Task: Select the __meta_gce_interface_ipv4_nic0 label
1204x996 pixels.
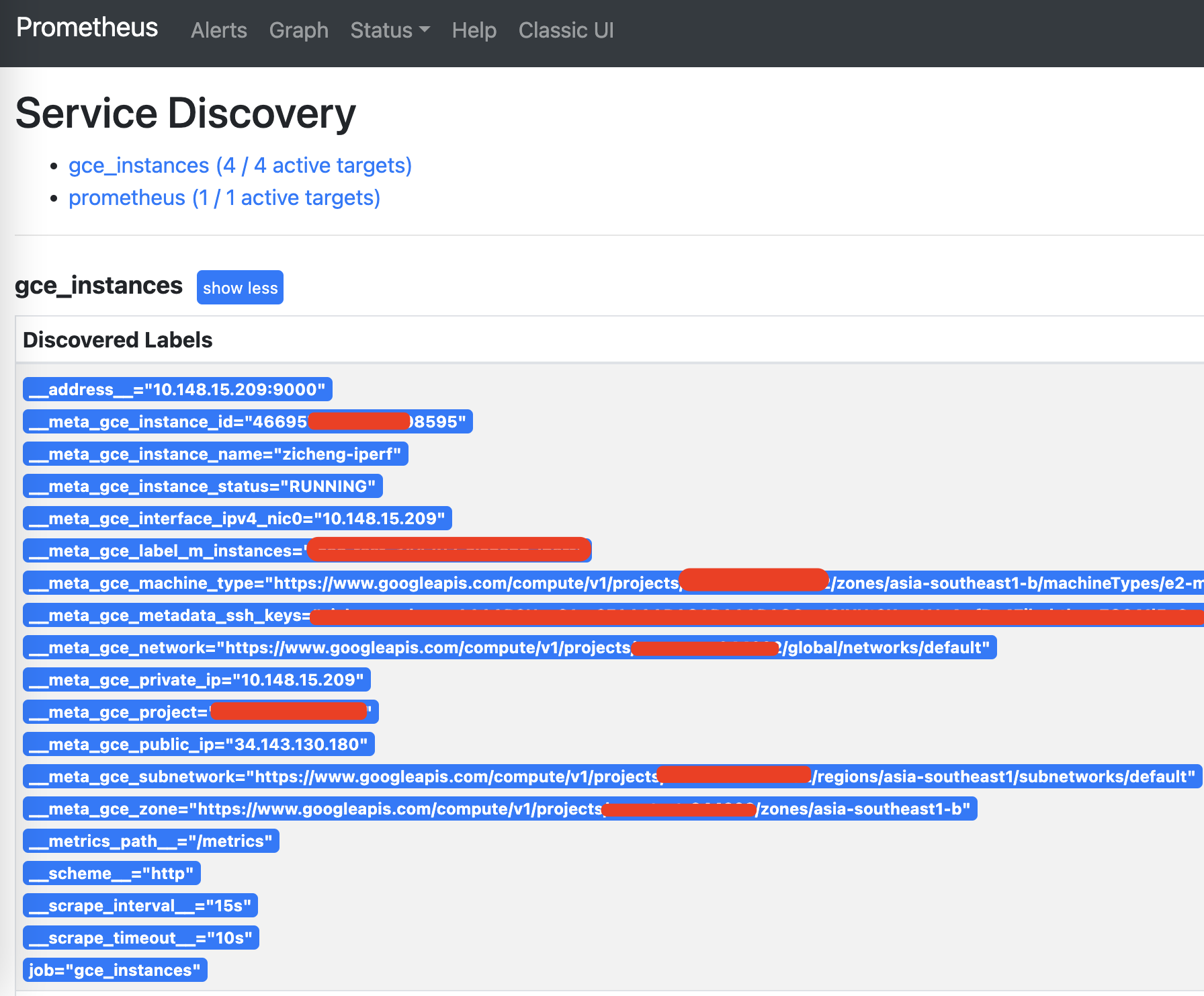Action: pos(237,519)
